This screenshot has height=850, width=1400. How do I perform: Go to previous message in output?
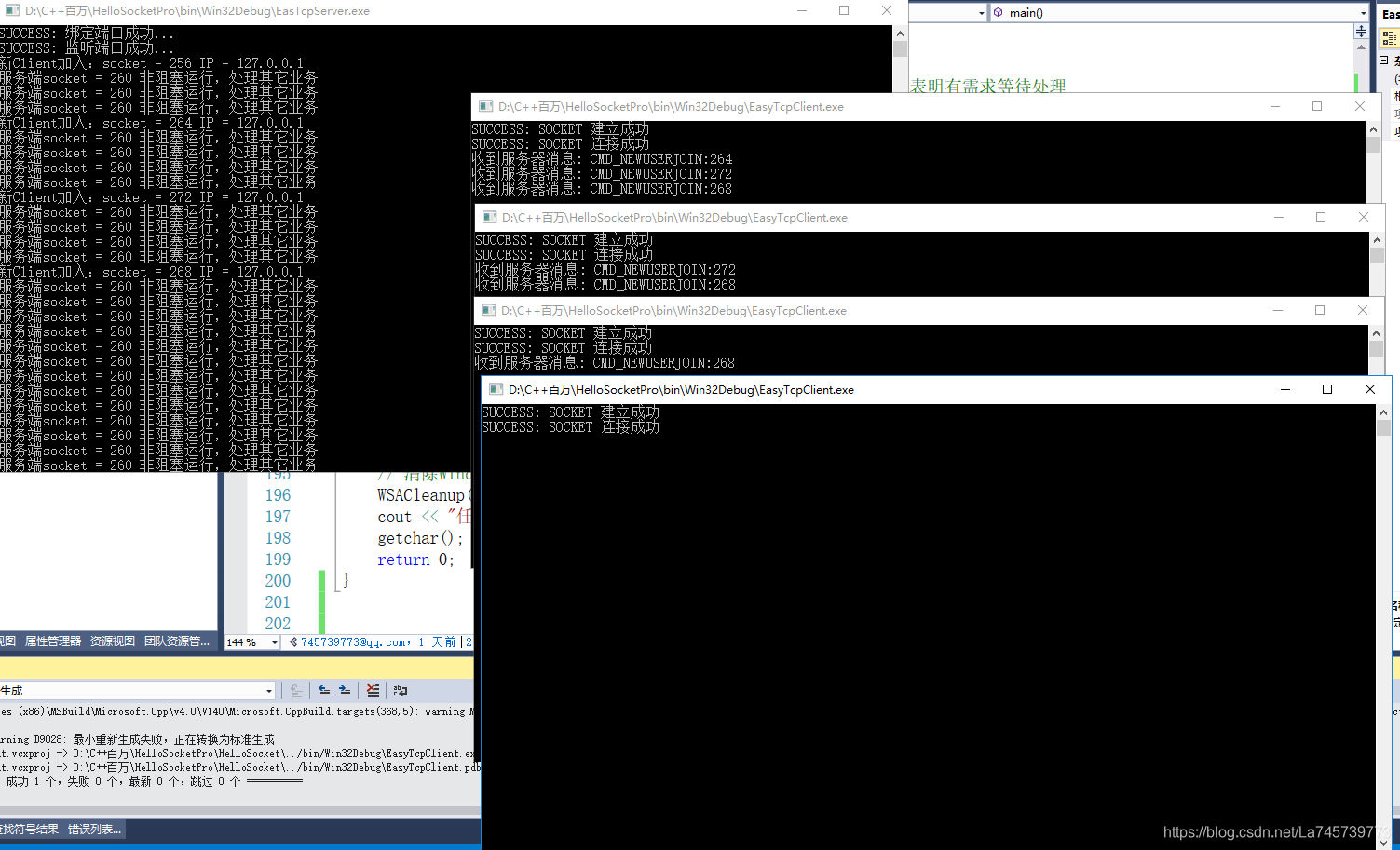point(324,691)
